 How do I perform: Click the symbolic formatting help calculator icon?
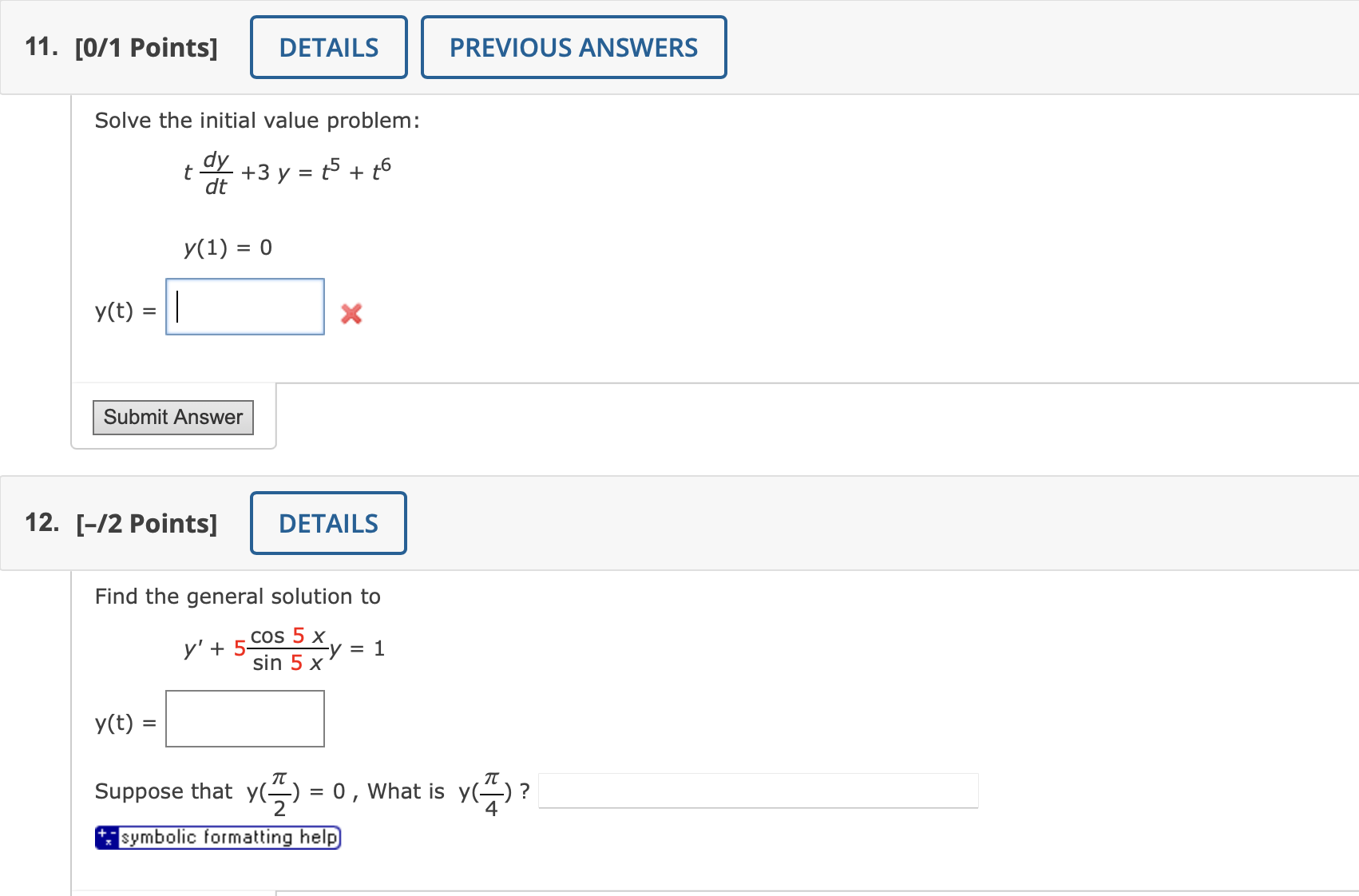click(x=106, y=836)
